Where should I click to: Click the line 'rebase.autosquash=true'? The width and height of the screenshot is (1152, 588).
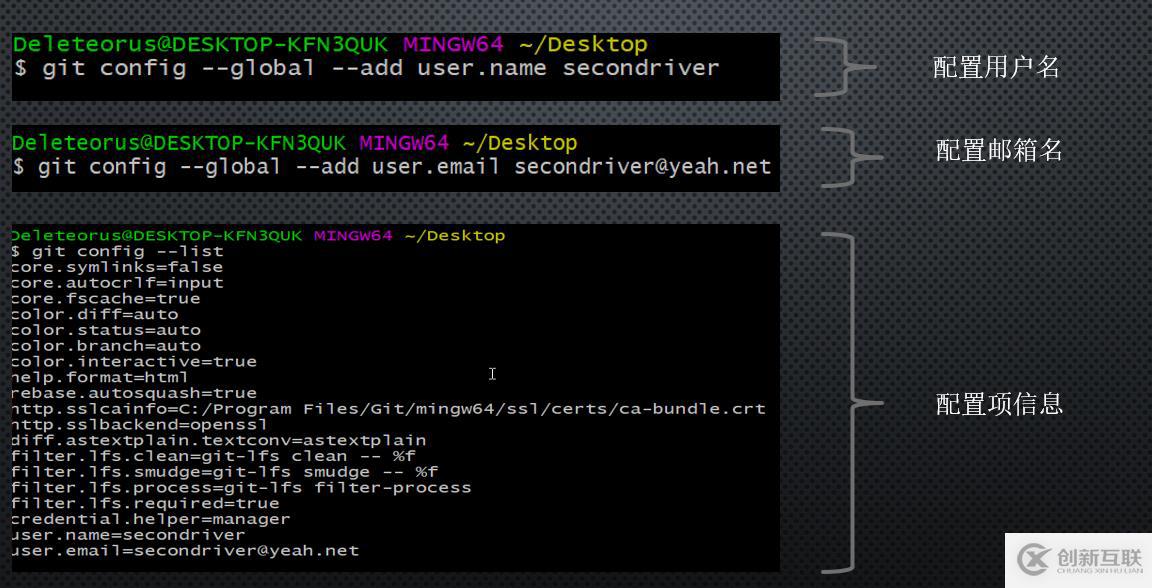tap(134, 393)
